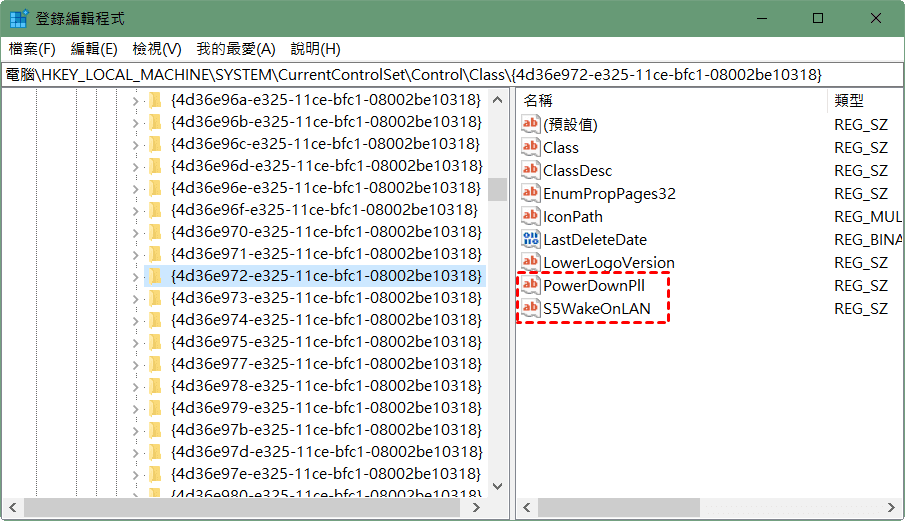This screenshot has height=521, width=905.
Task: Expand the {4d36e979-e325-11ce-bfc1-08002be10318} key
Action: (x=135, y=408)
